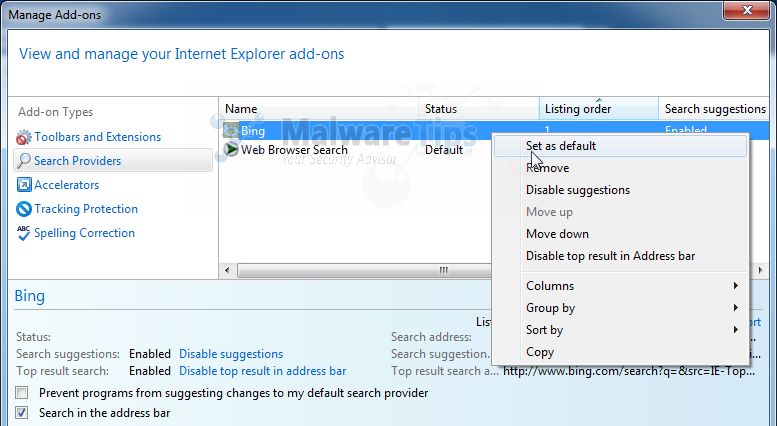The image size is (777, 426).
Task: Click Disable top result in address bar link
Action: [x=263, y=371]
